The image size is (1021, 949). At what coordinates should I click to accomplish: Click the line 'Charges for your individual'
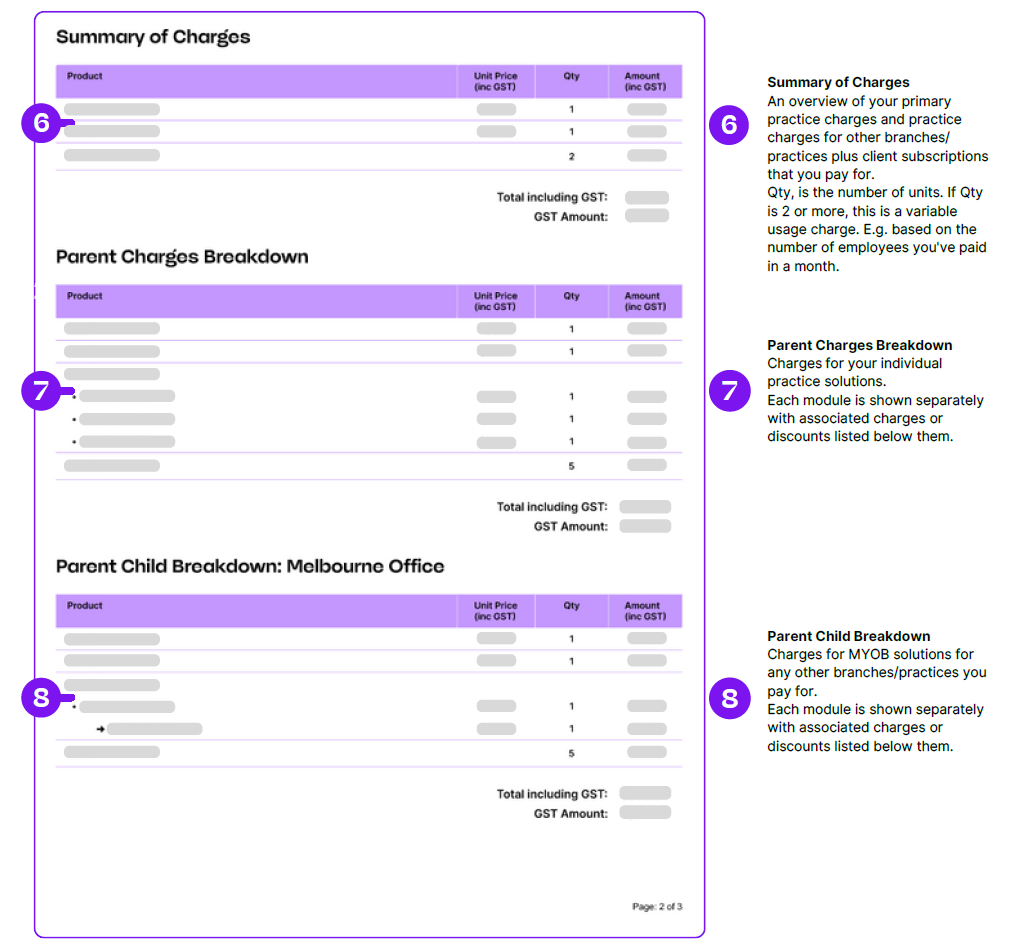(x=854, y=363)
